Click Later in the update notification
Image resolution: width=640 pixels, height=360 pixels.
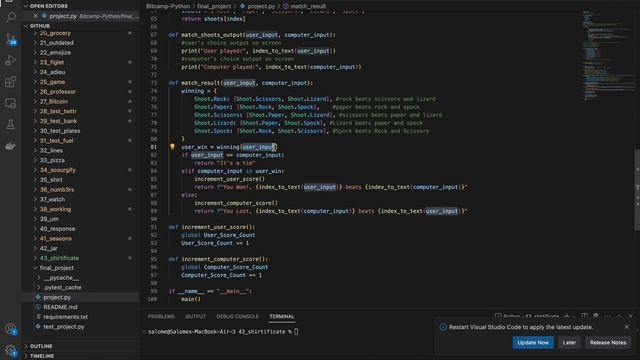(569, 342)
